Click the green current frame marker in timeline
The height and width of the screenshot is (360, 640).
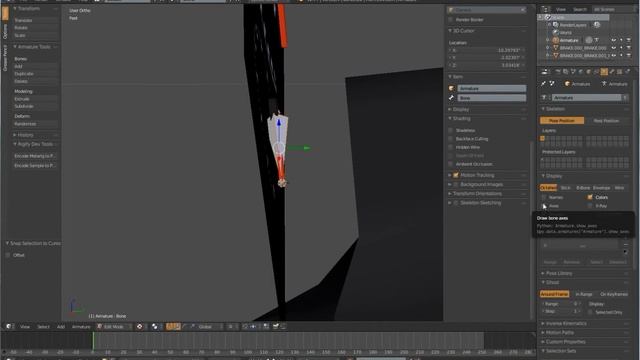[93, 341]
